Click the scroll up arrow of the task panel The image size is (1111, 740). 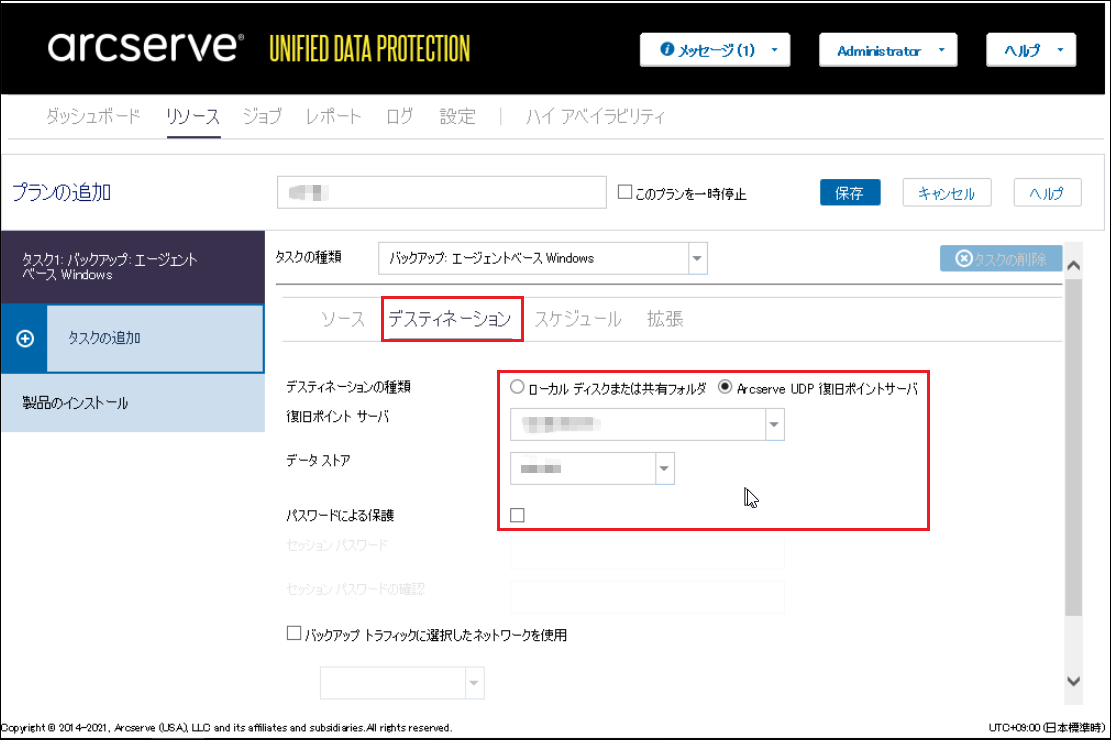1073,266
